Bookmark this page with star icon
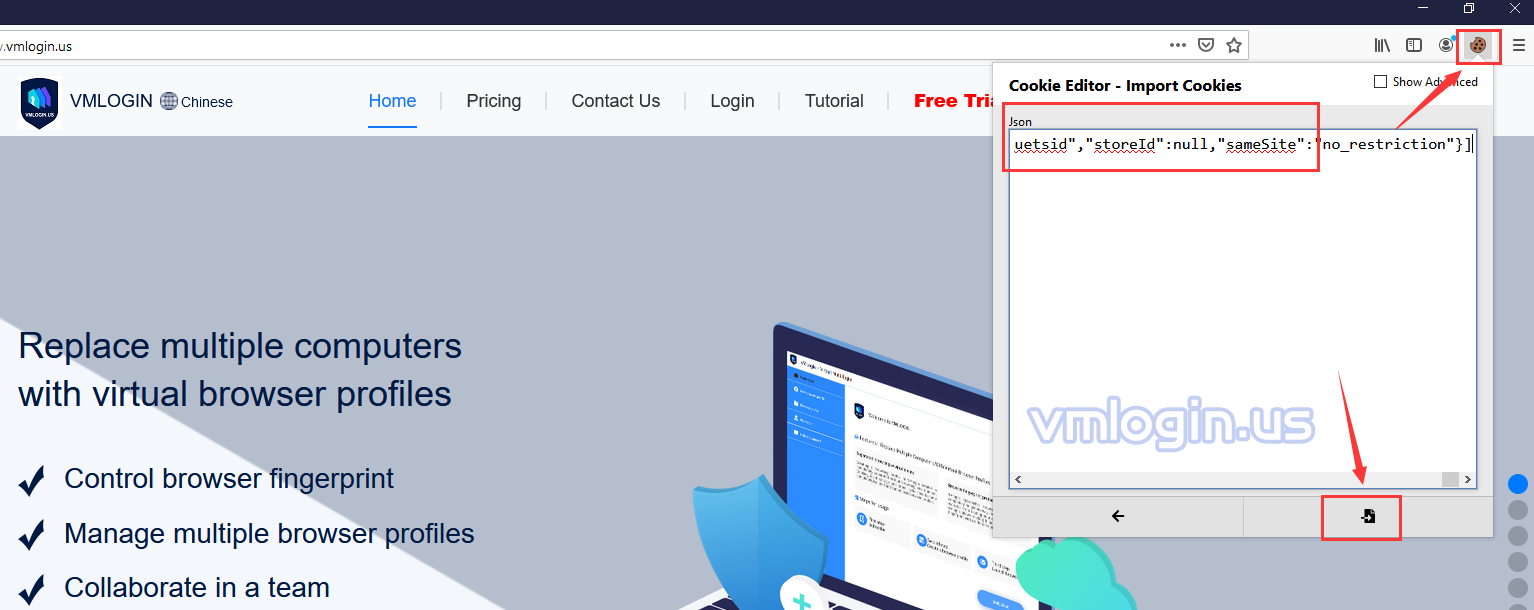This screenshot has height=610, width=1534. (1234, 45)
